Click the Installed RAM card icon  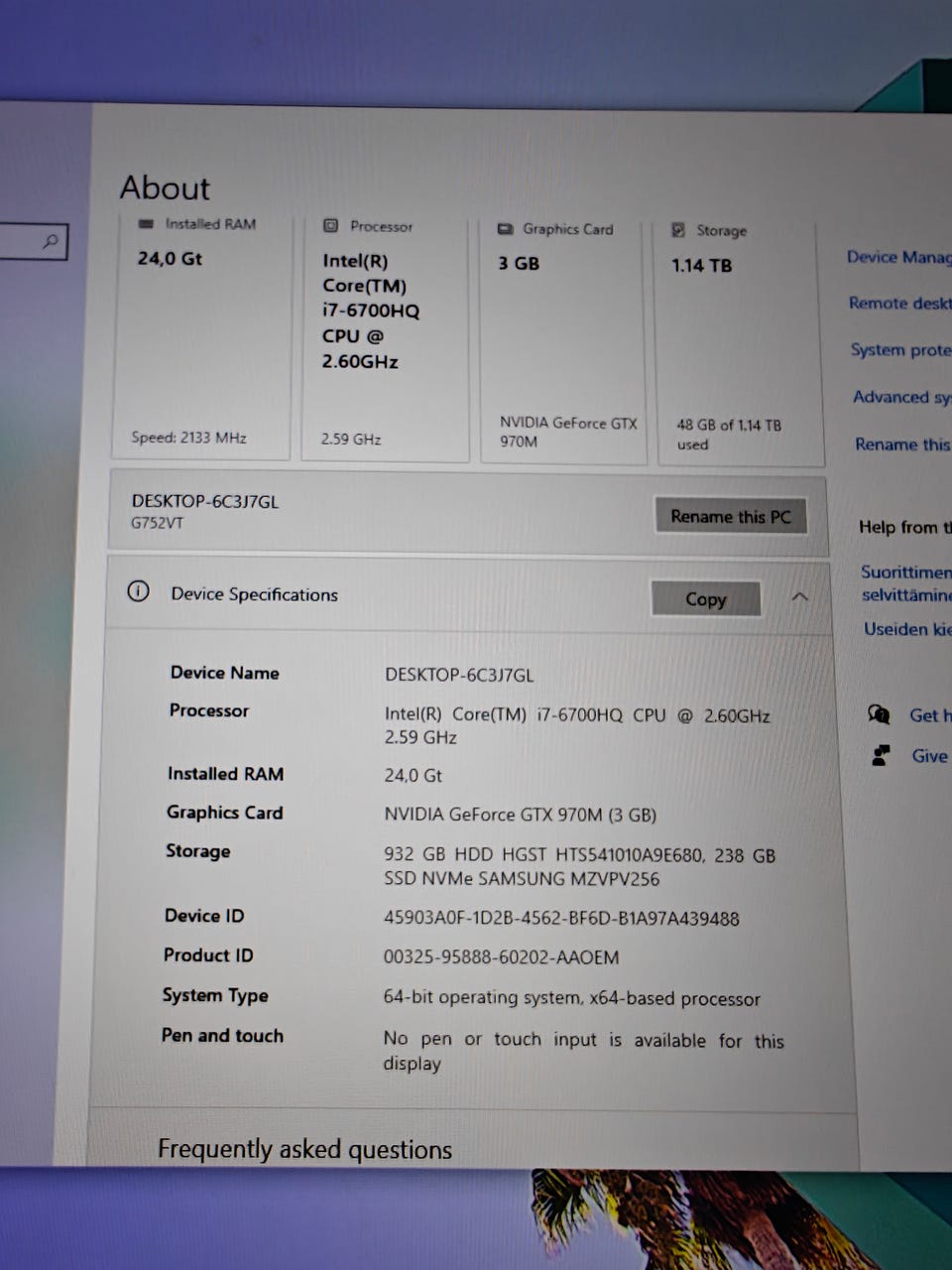point(146,224)
